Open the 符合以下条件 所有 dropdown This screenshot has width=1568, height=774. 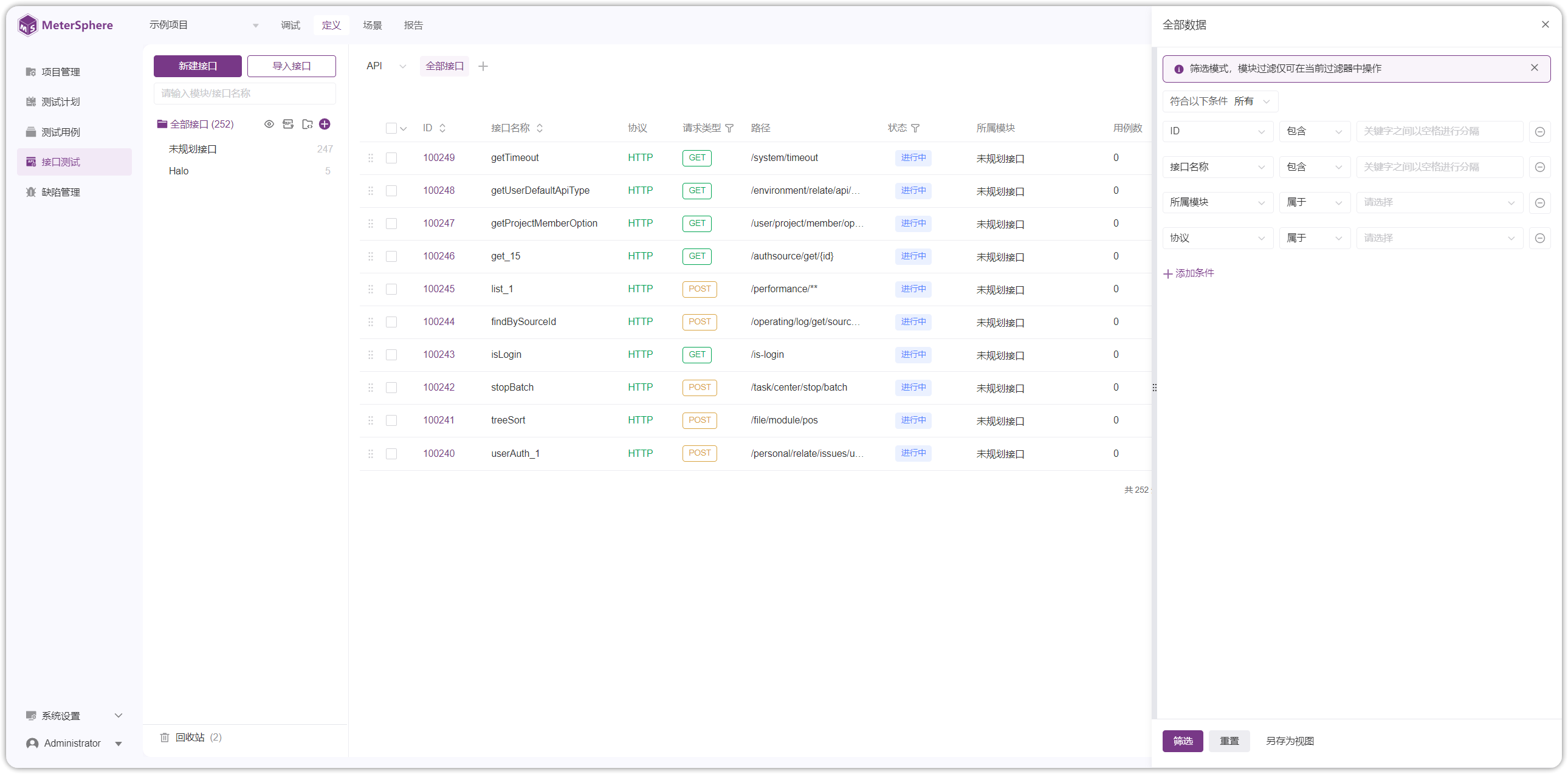point(1220,101)
